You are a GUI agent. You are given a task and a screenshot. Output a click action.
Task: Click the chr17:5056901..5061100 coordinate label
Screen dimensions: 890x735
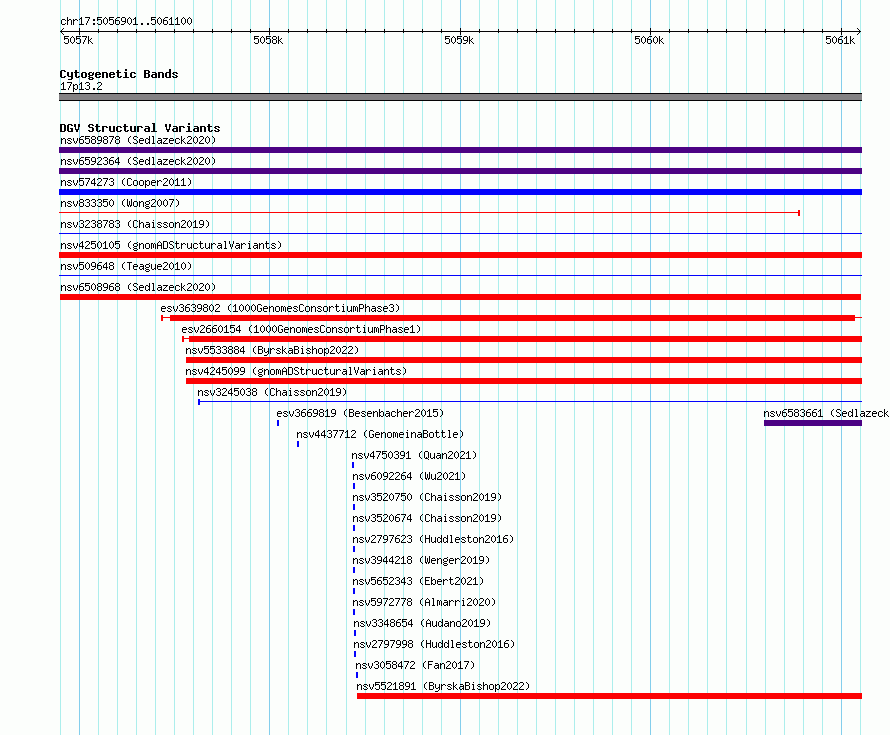pyautogui.click(x=126, y=21)
